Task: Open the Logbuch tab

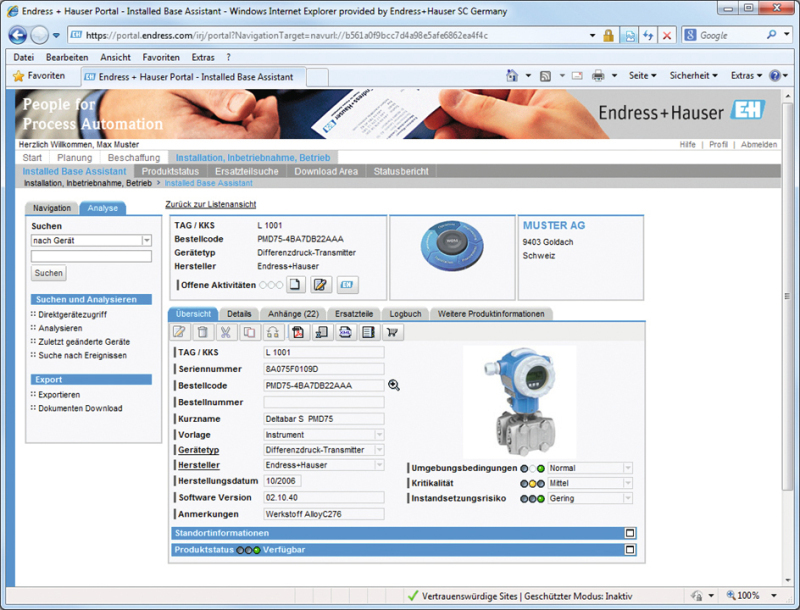Action: coord(405,314)
